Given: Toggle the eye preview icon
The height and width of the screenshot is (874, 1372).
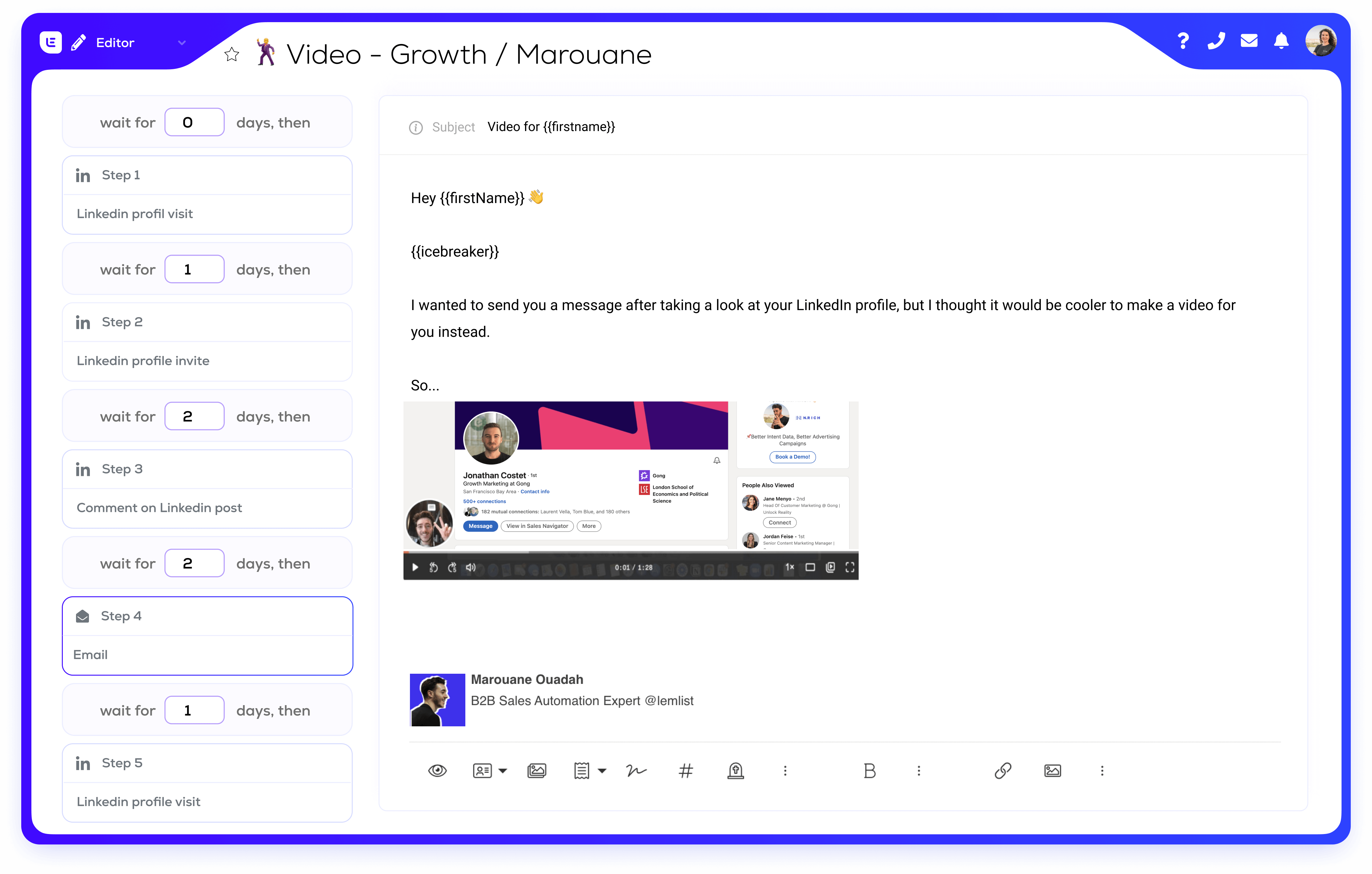Looking at the screenshot, I should (x=437, y=771).
